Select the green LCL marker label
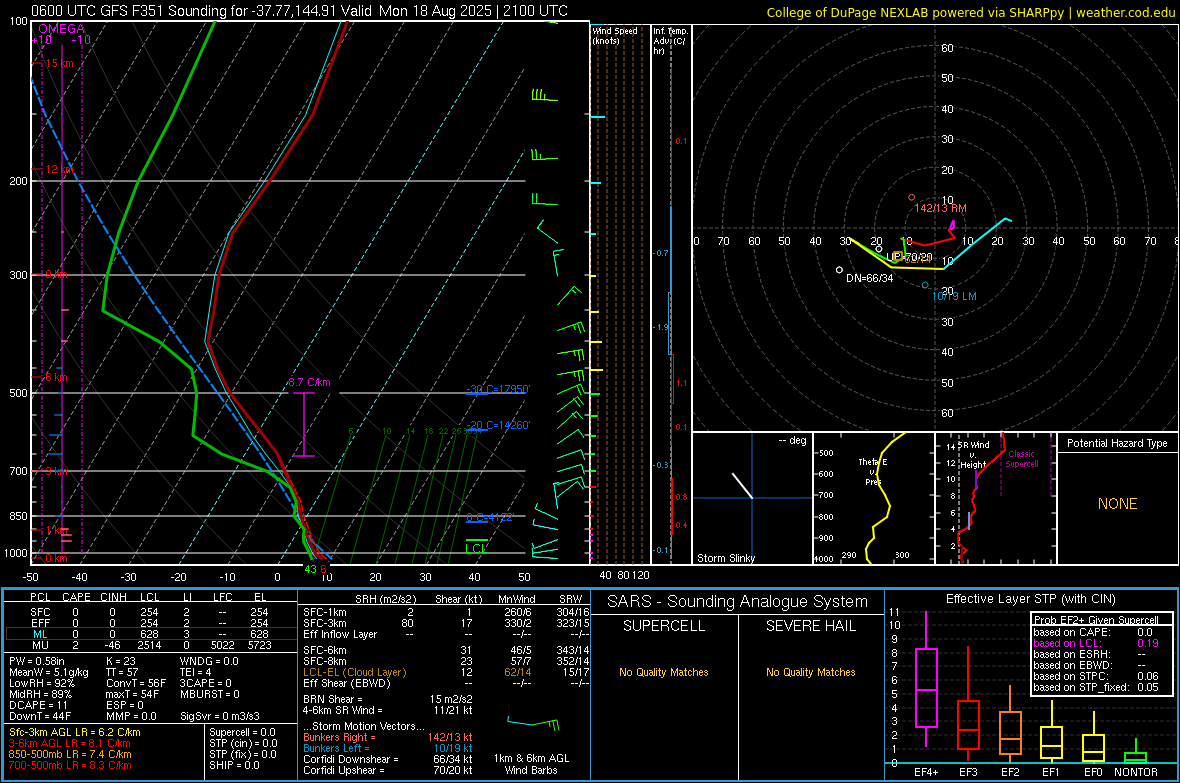Image resolution: width=1180 pixels, height=783 pixels. (476, 547)
